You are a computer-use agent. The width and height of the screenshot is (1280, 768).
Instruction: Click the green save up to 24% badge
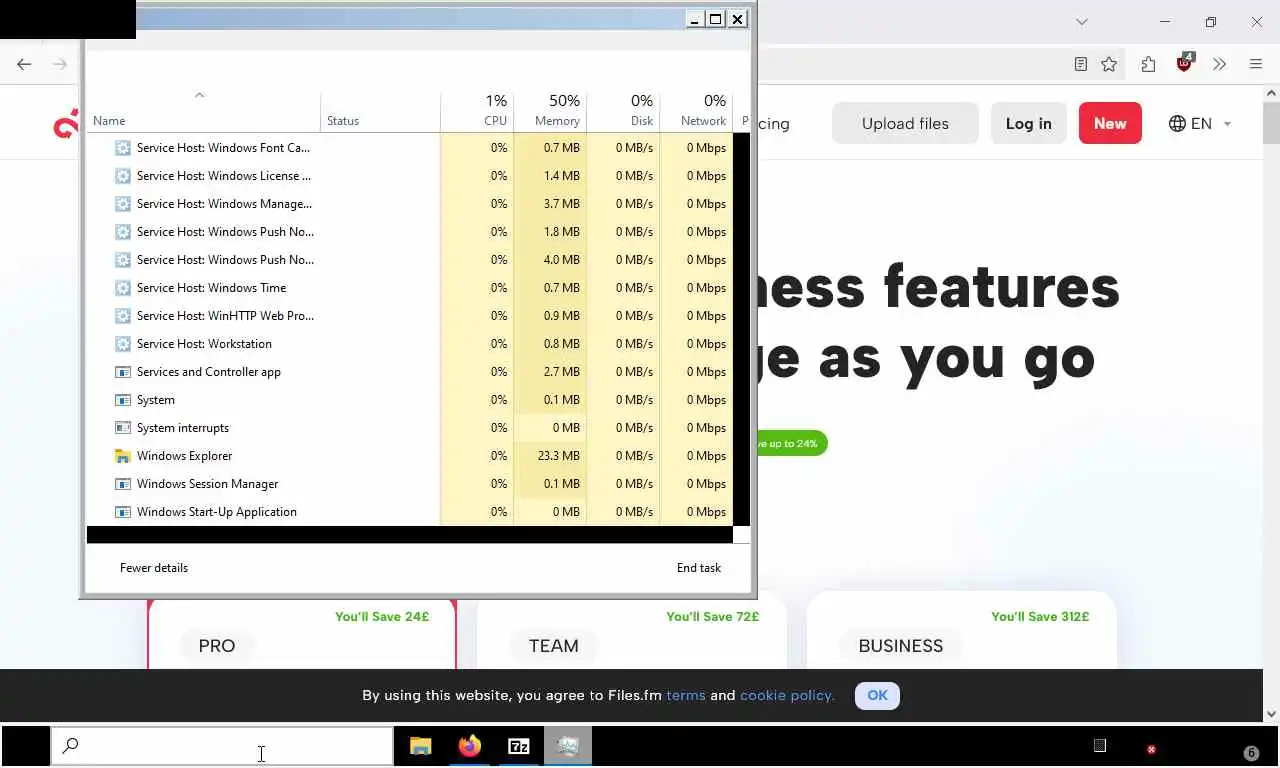coord(792,443)
